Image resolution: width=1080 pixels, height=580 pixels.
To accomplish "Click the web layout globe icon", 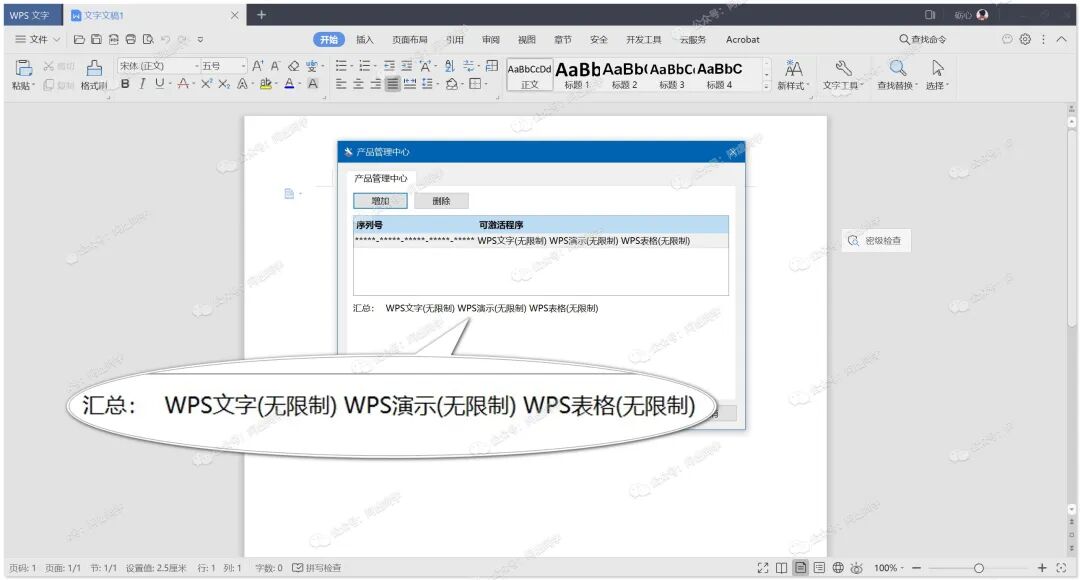I will point(838,568).
